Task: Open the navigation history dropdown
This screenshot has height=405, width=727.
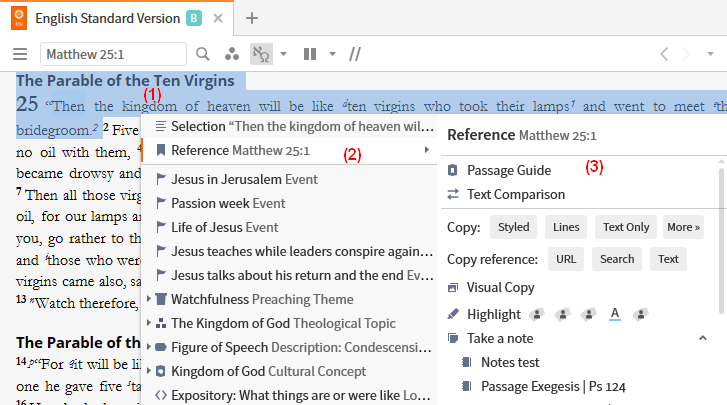Action: tap(710, 54)
